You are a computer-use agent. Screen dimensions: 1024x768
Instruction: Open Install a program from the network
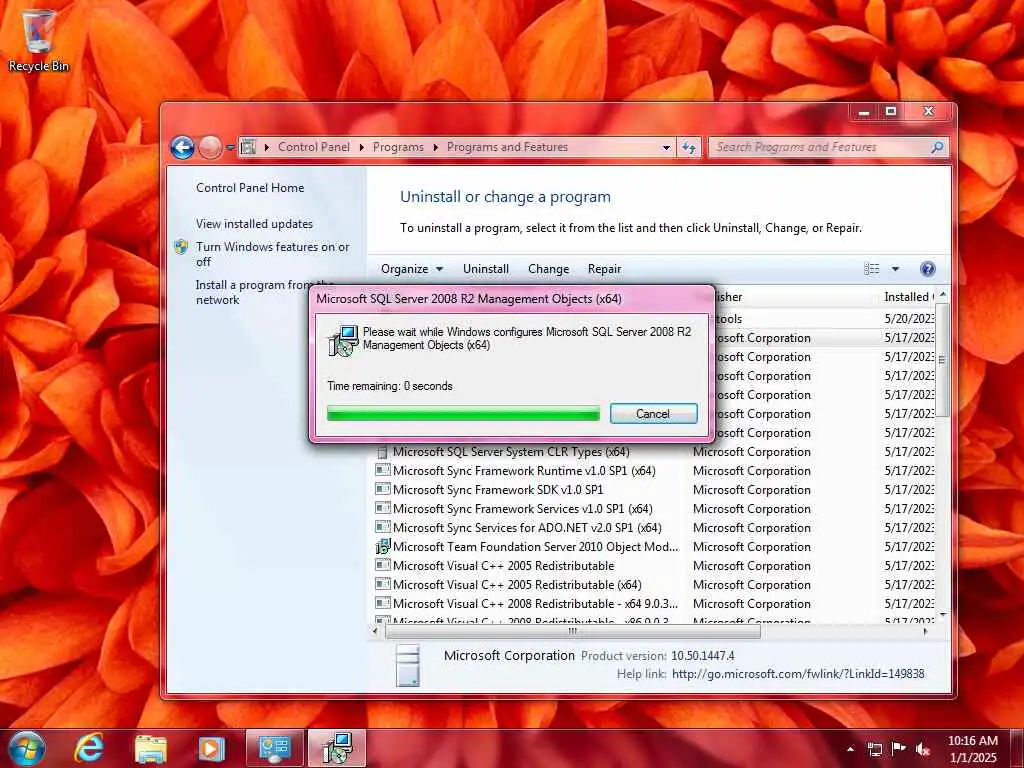[264, 292]
